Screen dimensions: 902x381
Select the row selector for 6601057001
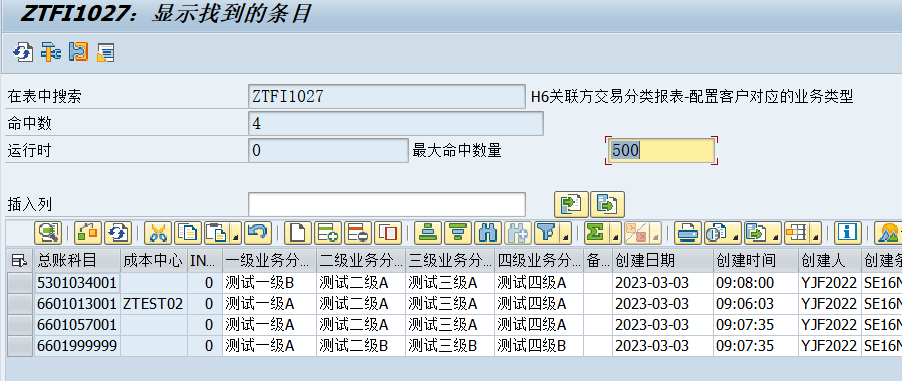tap(20, 325)
